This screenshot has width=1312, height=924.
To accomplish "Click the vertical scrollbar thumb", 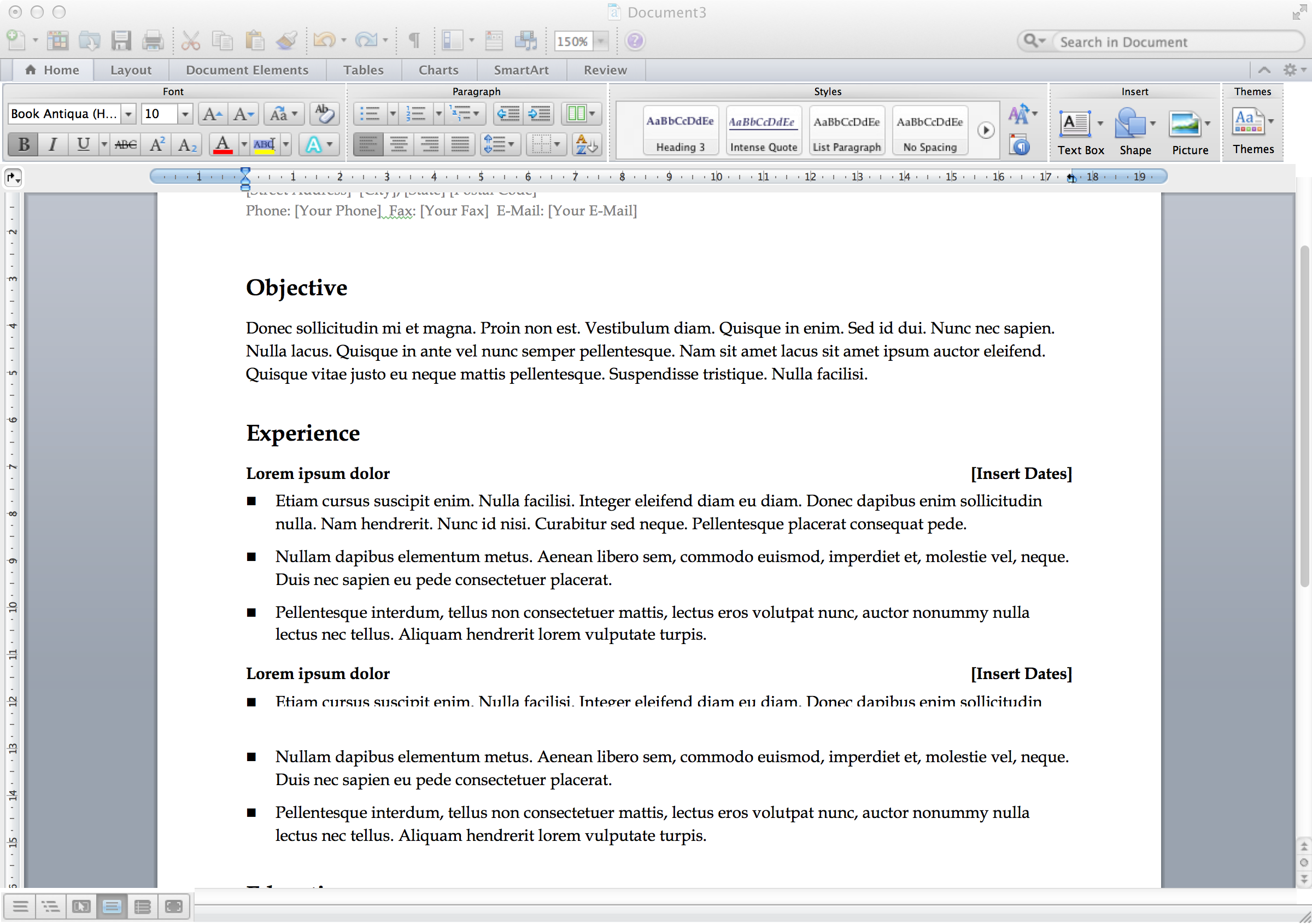I will click(x=1304, y=416).
